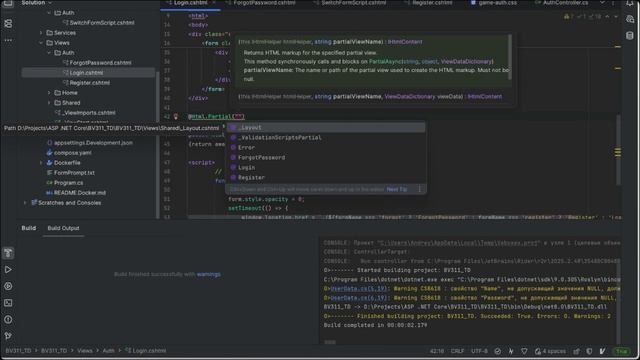Select the Build tab in bottom panel
The width and height of the screenshot is (640, 360).
(29, 228)
